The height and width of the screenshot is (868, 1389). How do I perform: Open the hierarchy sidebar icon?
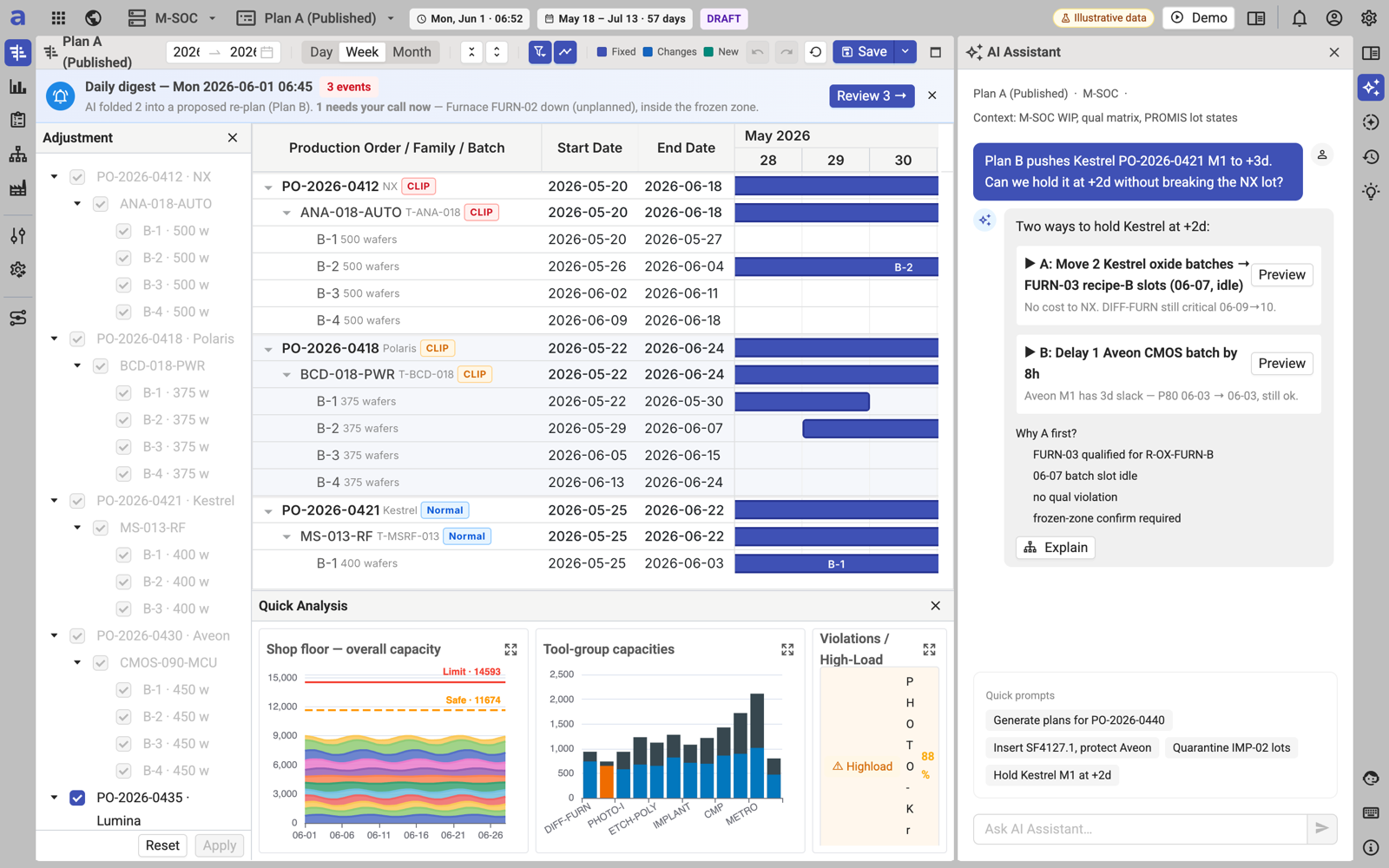(x=17, y=155)
